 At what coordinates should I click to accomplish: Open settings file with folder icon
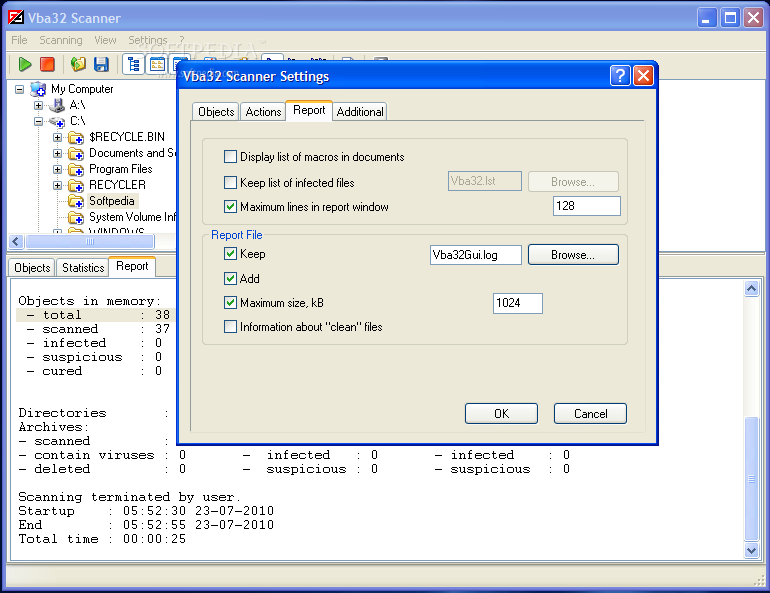(78, 64)
